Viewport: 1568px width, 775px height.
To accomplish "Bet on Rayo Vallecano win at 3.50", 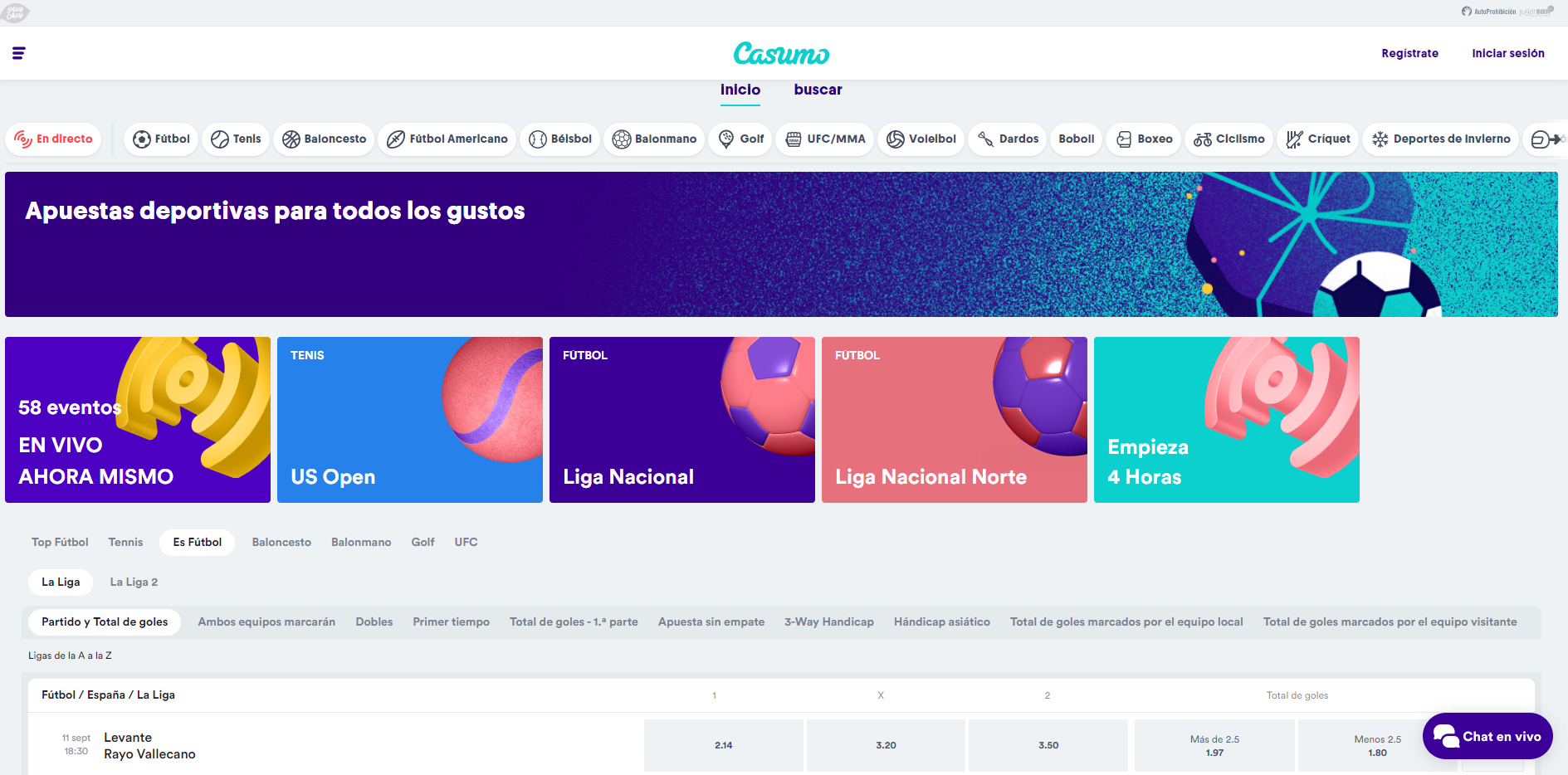I will 1048,746.
